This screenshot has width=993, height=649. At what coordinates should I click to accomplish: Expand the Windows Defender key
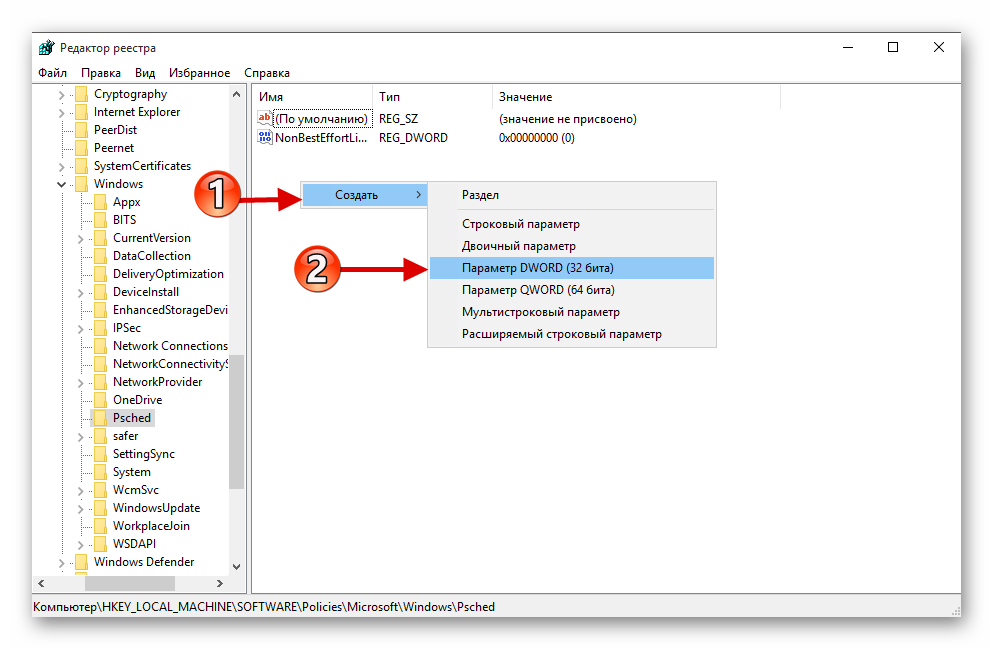pos(61,562)
